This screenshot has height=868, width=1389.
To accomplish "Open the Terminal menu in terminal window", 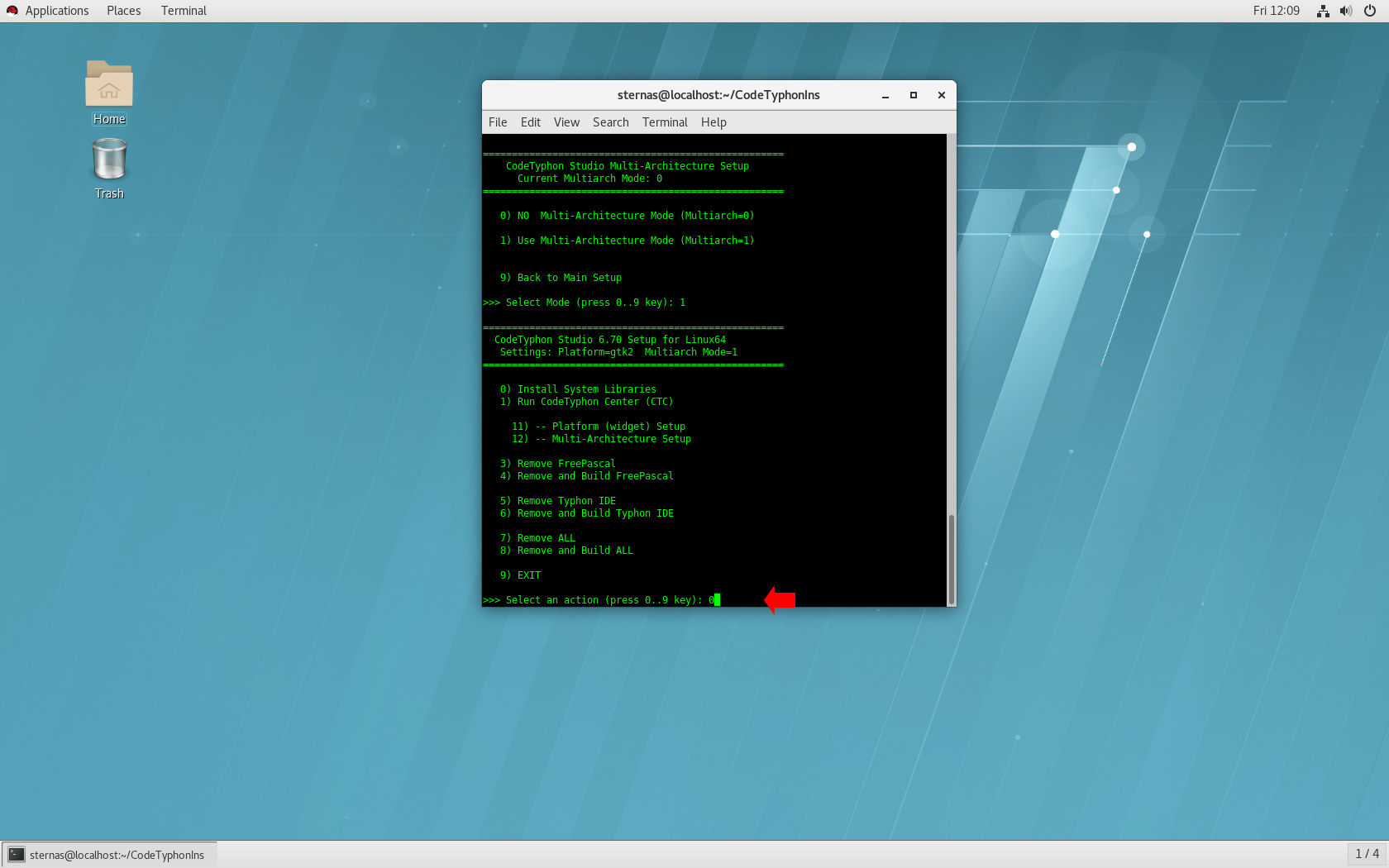I will (x=665, y=122).
